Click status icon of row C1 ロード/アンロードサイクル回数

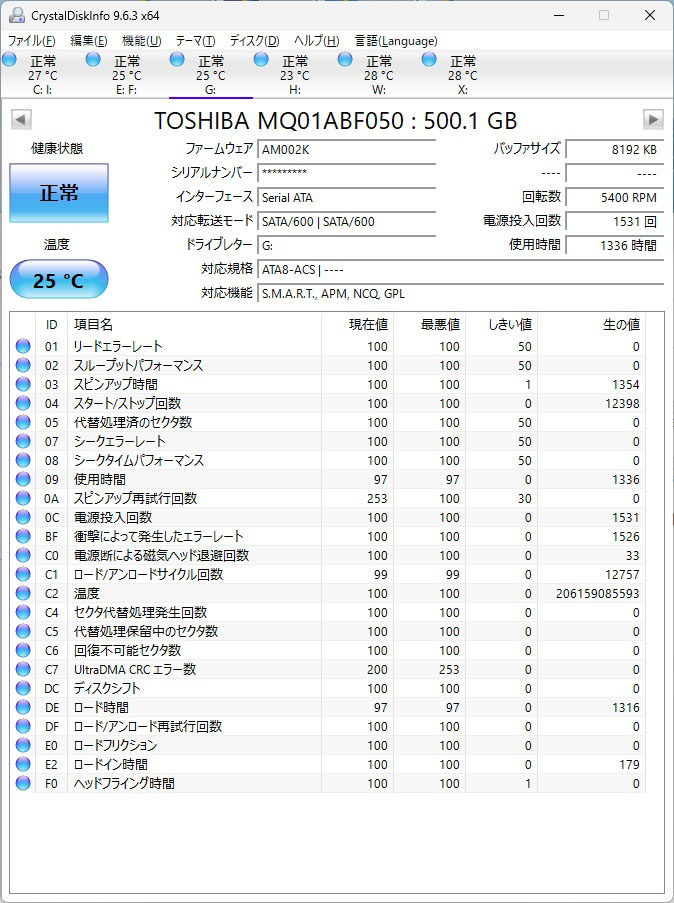(23, 574)
